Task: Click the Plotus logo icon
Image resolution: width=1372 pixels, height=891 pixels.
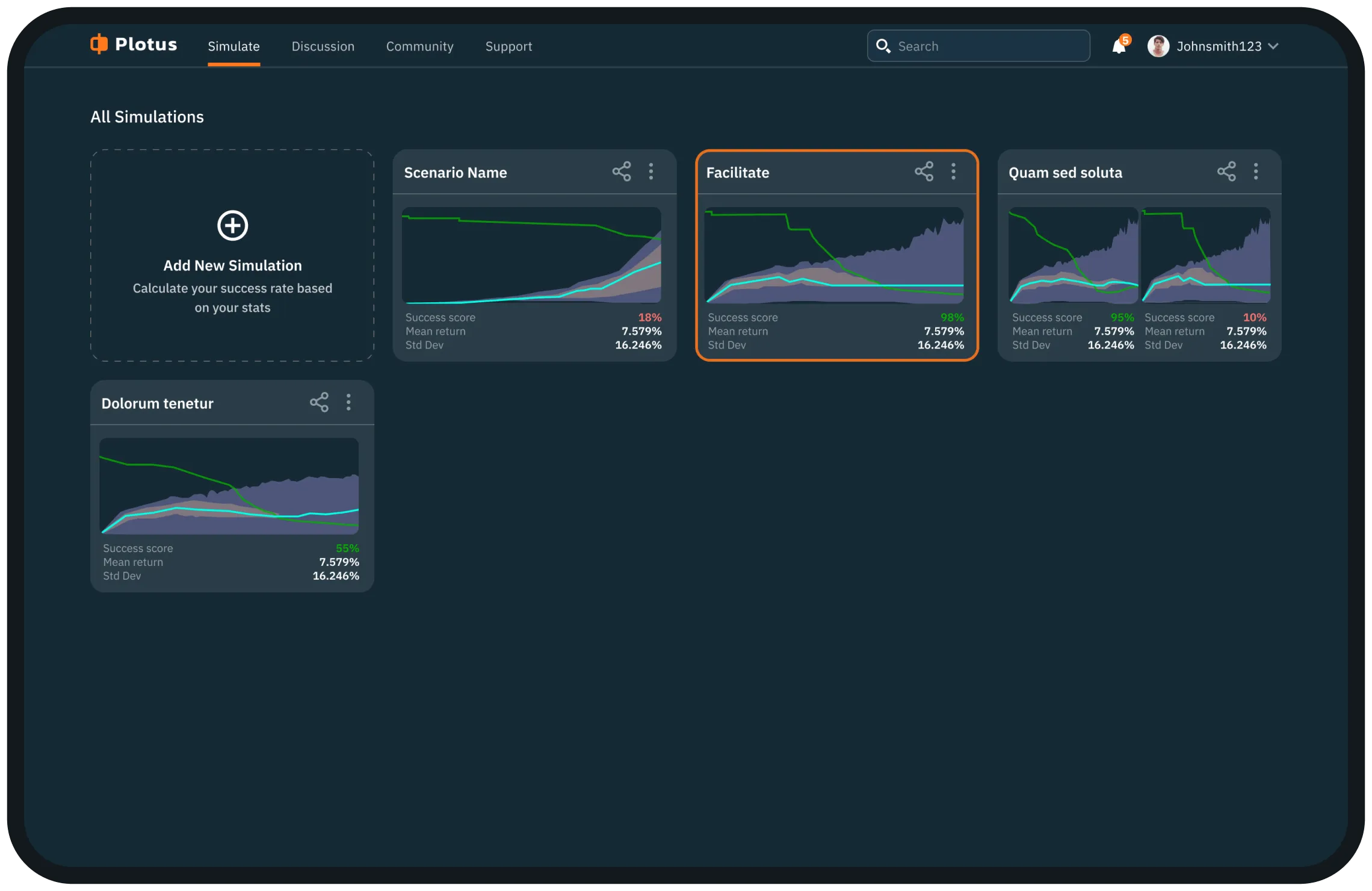Action: (99, 44)
